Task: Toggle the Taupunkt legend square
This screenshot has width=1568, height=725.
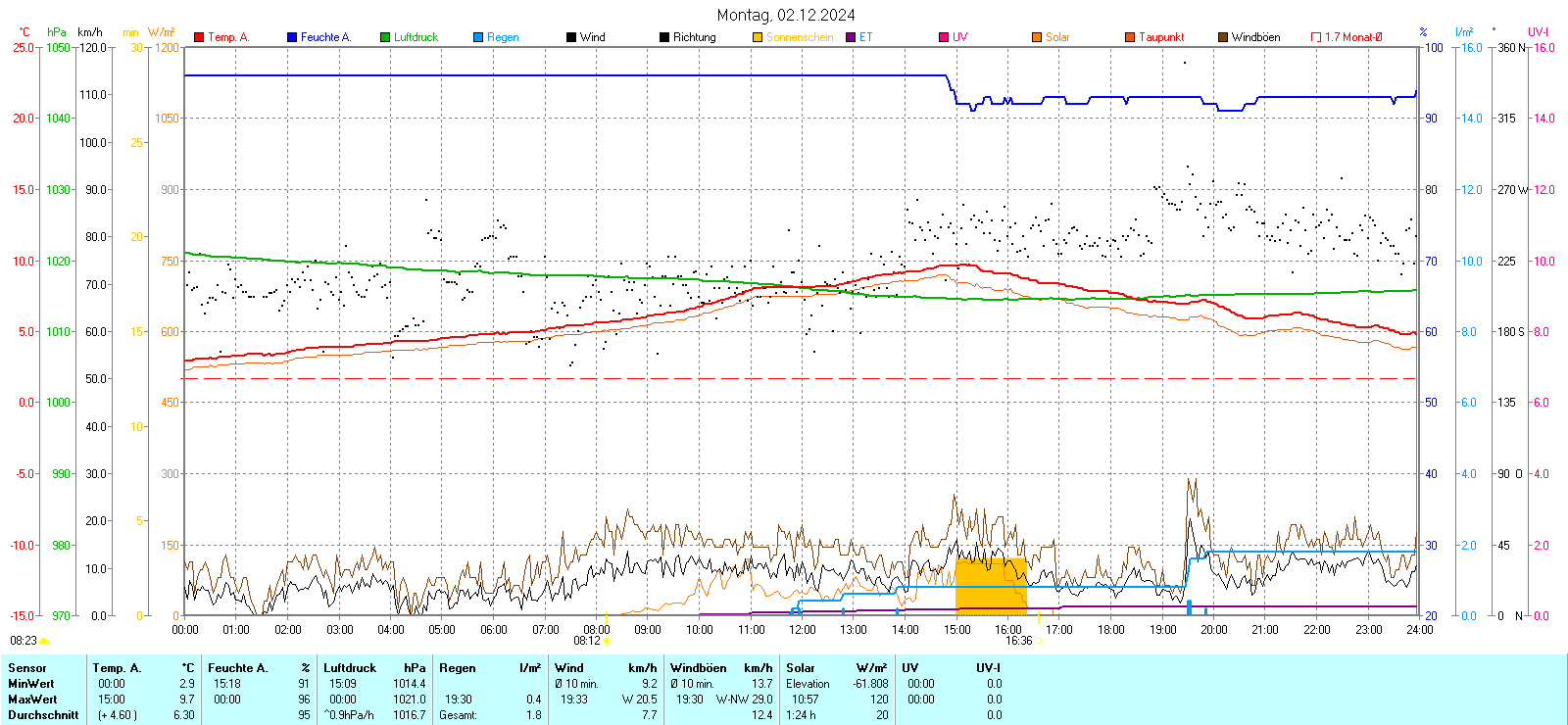Action: point(1130,37)
